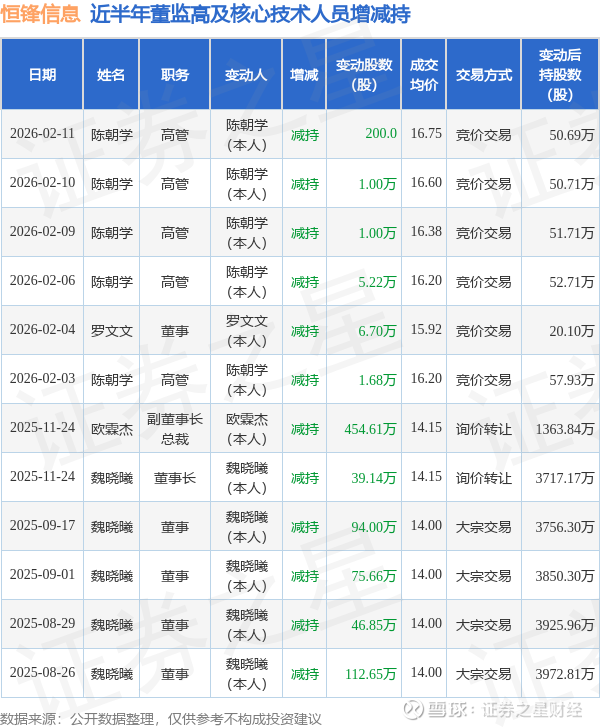This screenshot has width=600, height=728.
Task: Click holdings value 51.71万
Action: (x=572, y=233)
